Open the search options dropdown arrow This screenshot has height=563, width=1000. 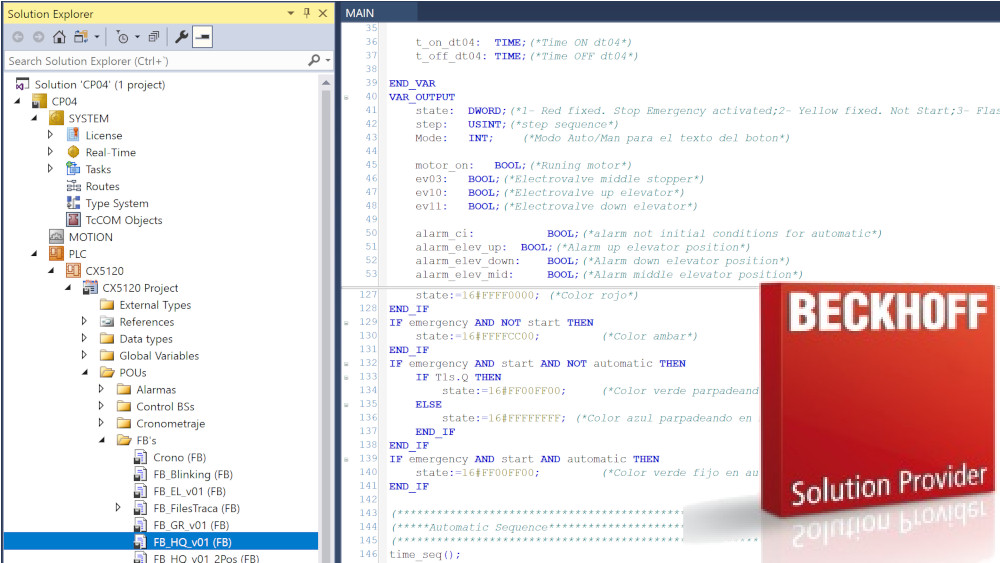(x=327, y=61)
